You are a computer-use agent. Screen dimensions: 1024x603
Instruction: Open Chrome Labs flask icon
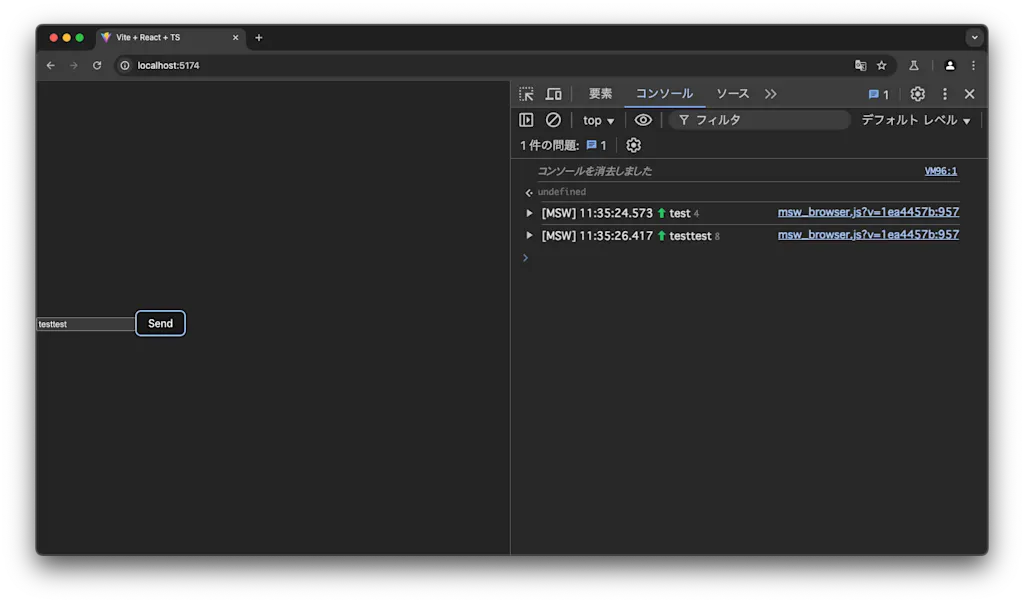tap(914, 65)
